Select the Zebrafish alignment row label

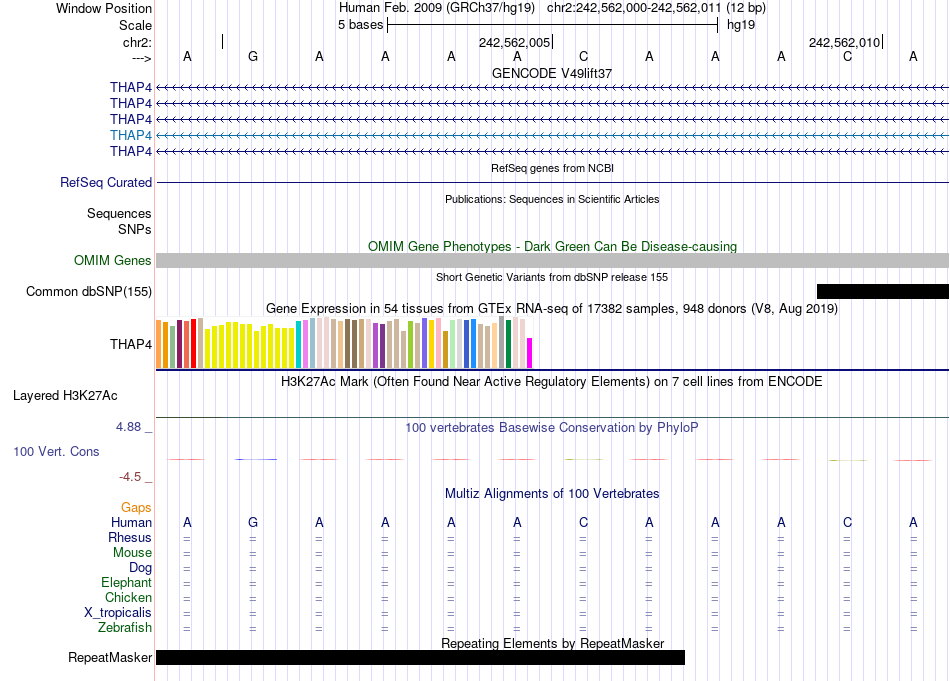pyautogui.click(x=125, y=627)
